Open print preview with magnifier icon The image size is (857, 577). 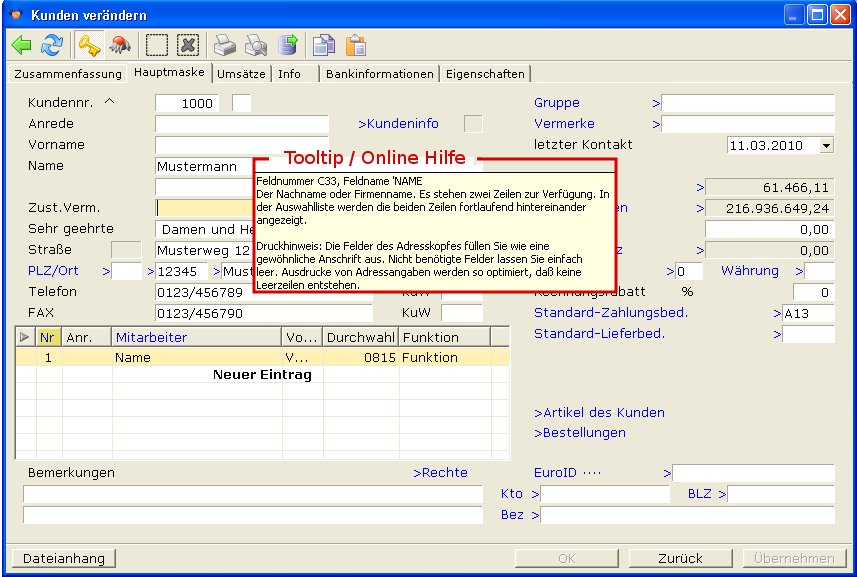pyautogui.click(x=257, y=45)
